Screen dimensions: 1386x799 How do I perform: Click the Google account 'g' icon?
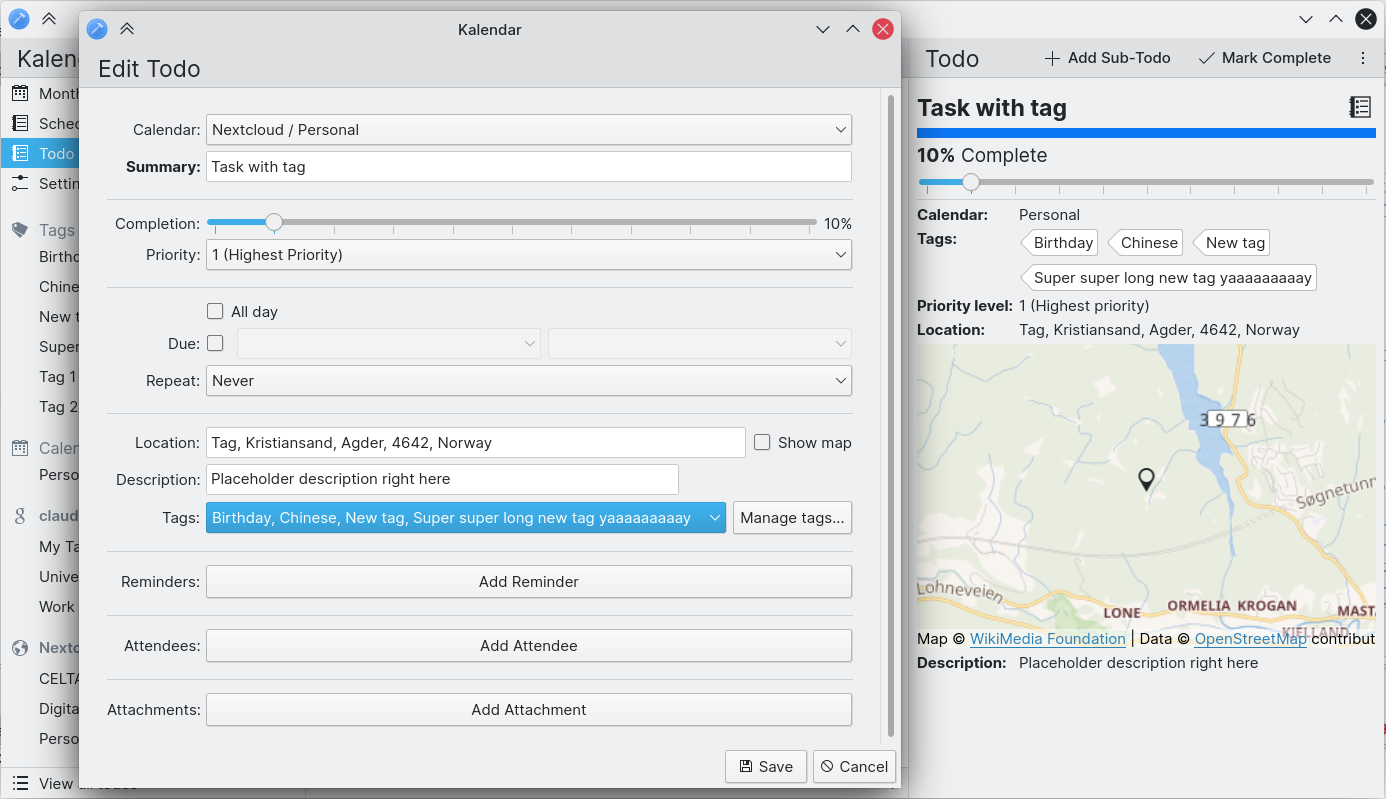(x=20, y=516)
